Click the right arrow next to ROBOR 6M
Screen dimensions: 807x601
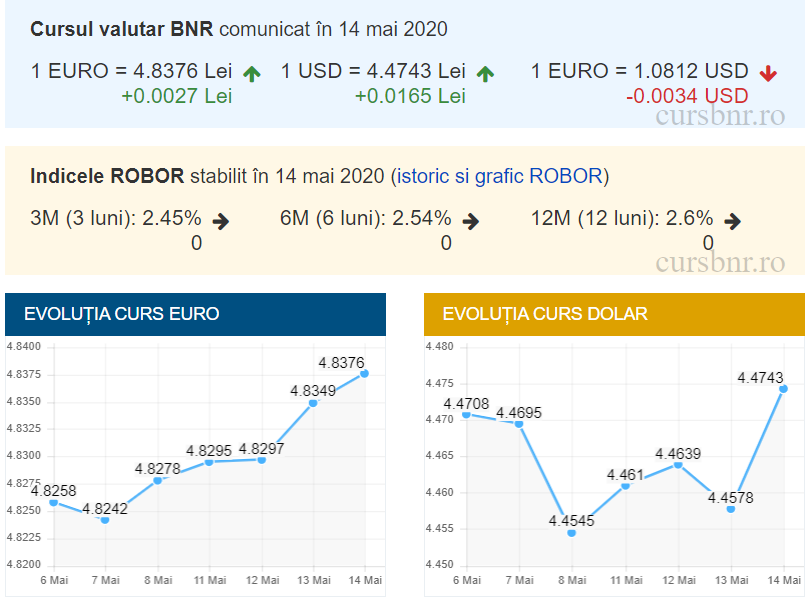(471, 221)
